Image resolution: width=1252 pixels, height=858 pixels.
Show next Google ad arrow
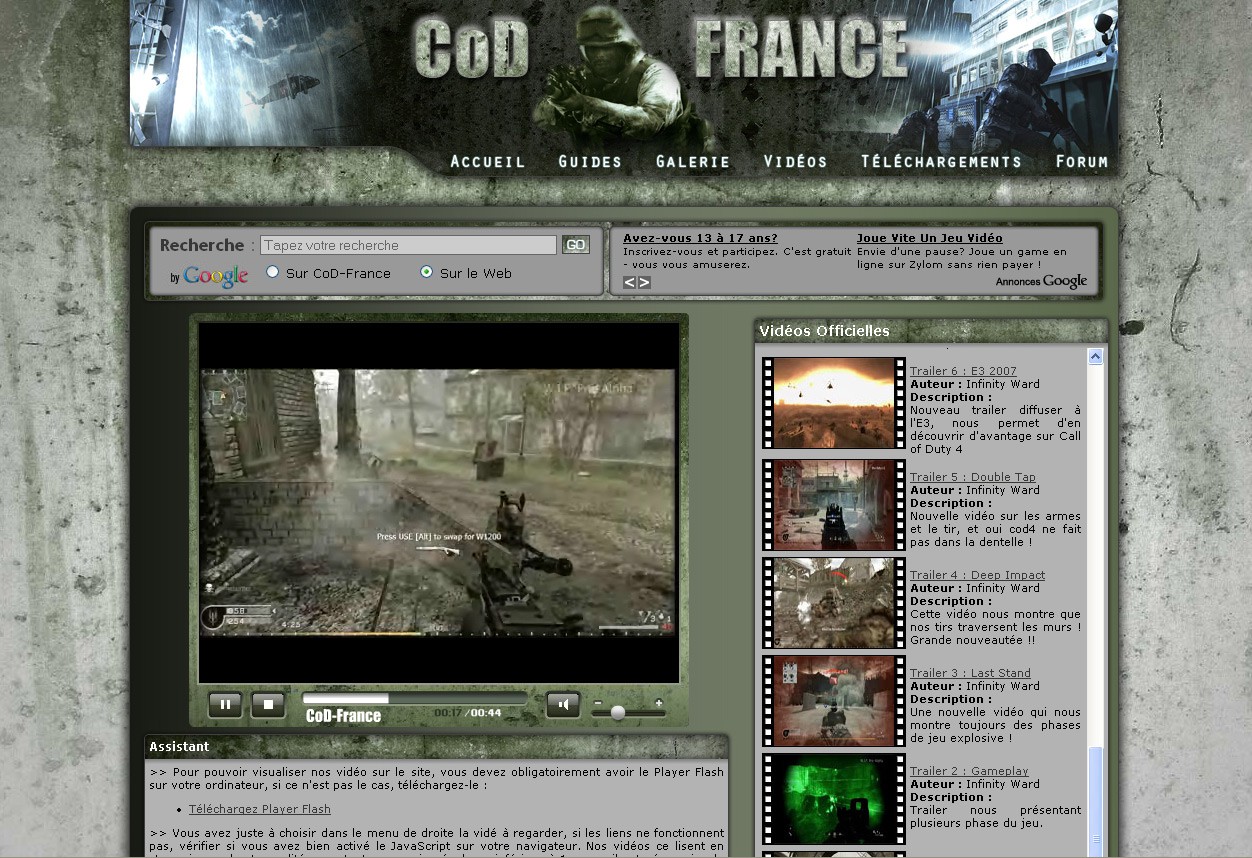(644, 282)
